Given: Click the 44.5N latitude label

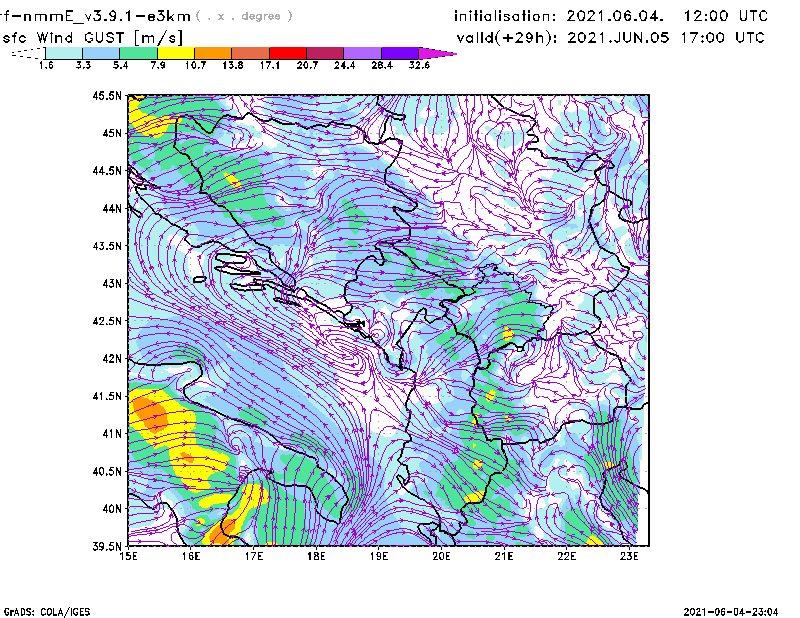Looking at the screenshot, I should pos(107,170).
